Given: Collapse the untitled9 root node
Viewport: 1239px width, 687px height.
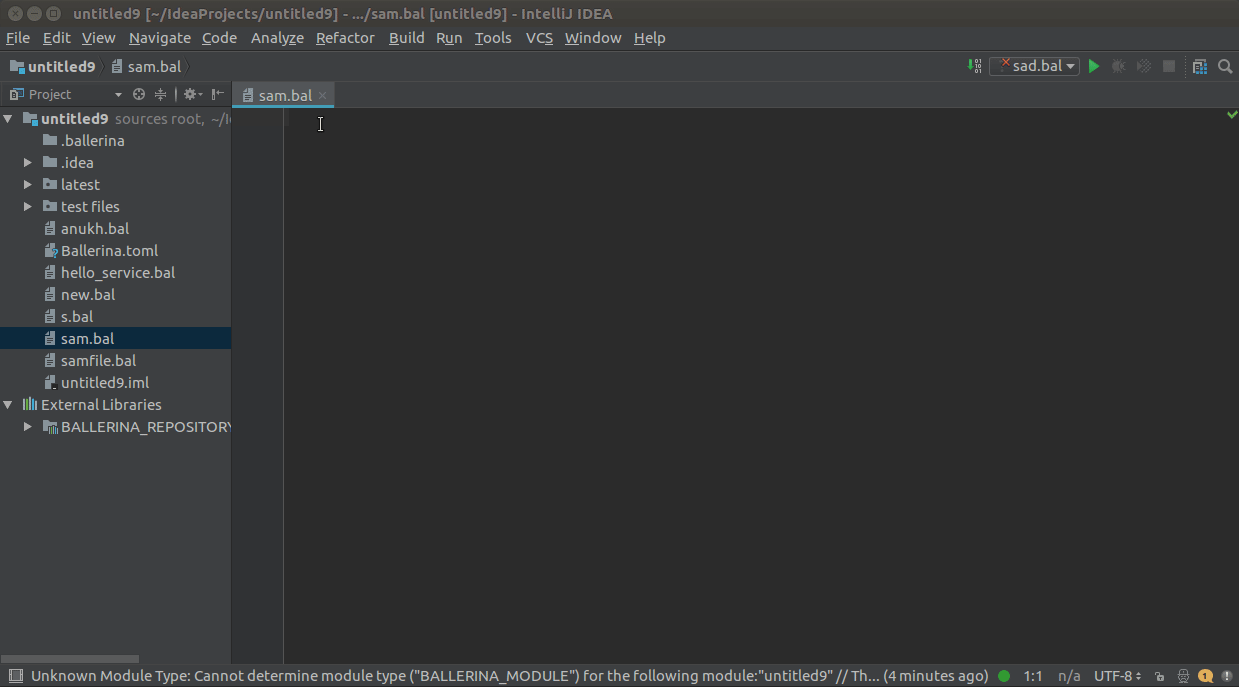Looking at the screenshot, I should click(8, 119).
